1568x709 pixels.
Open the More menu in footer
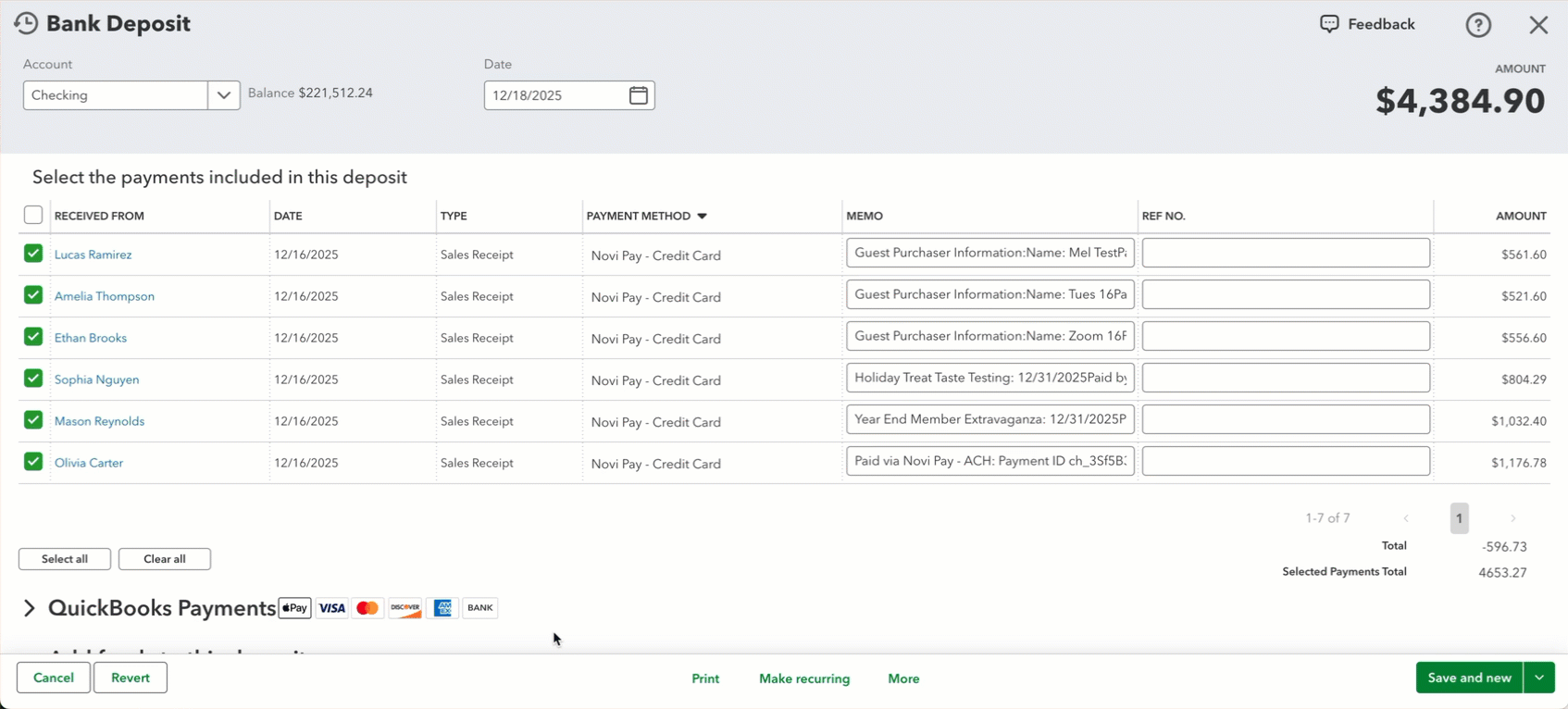[x=903, y=678]
